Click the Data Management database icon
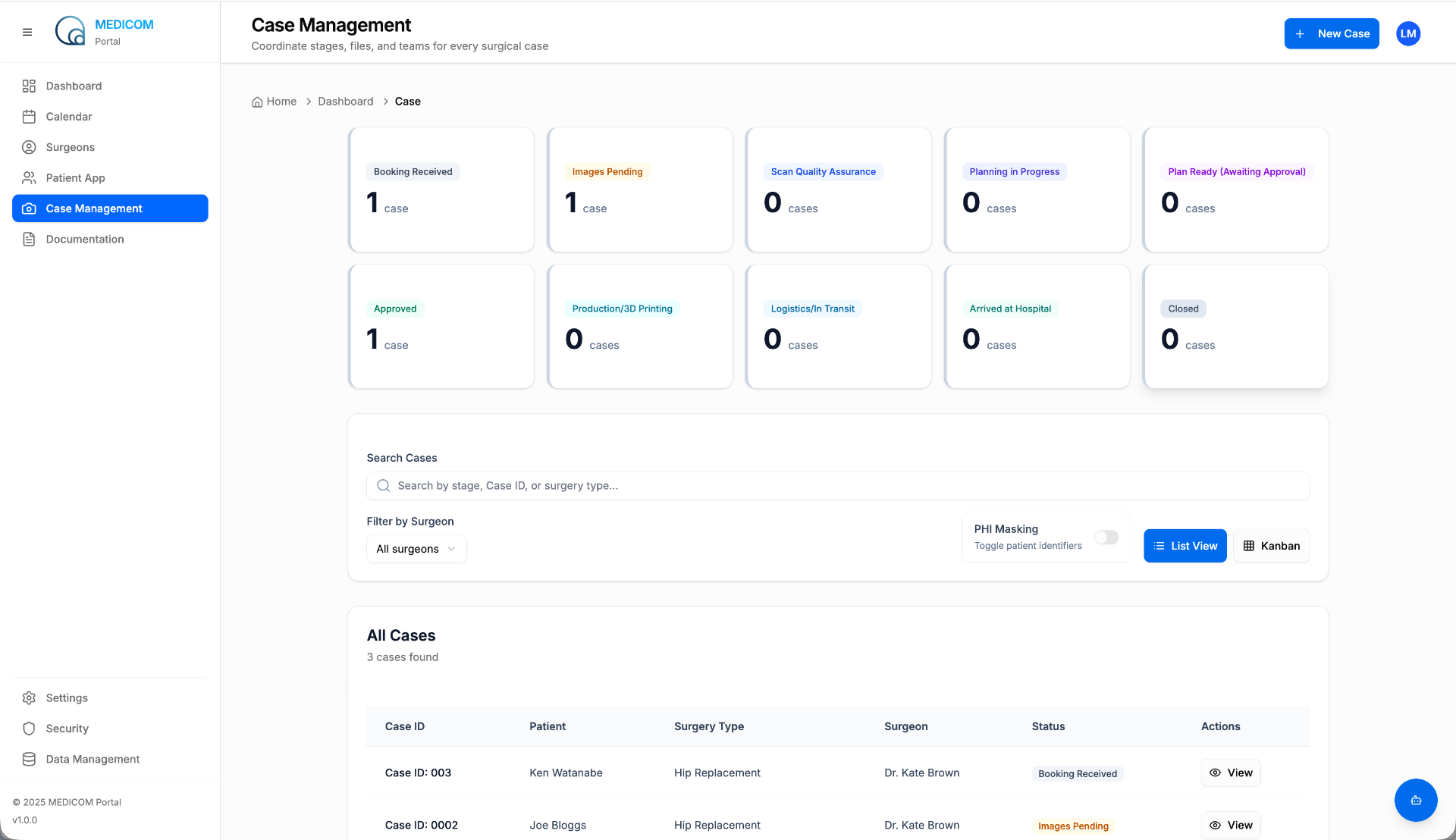This screenshot has height=840, width=1456. coord(29,759)
